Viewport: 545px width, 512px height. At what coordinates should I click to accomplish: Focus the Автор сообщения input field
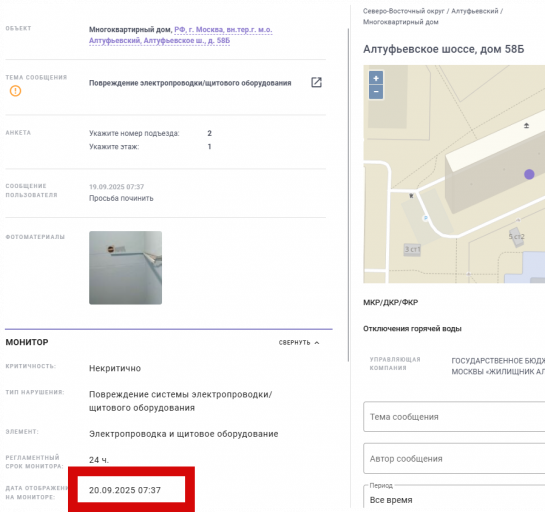pyautogui.click(x=454, y=458)
